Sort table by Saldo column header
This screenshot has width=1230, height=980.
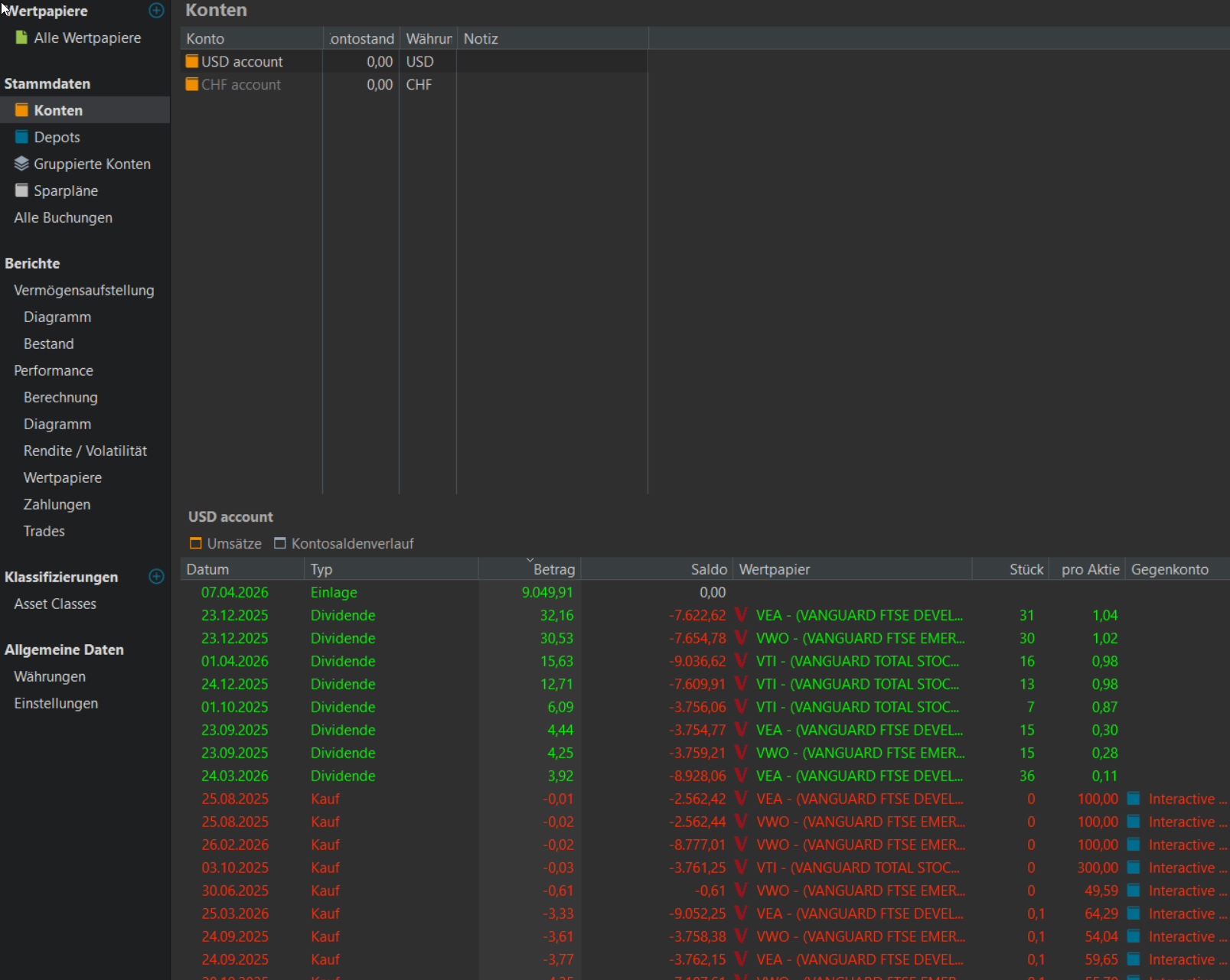click(x=708, y=569)
